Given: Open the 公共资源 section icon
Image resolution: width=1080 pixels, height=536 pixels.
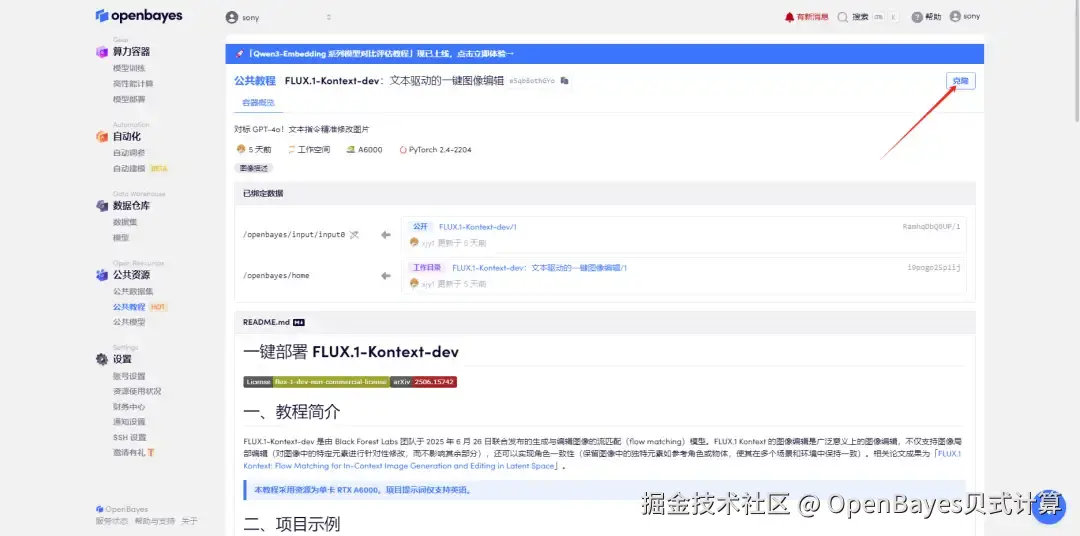Looking at the screenshot, I should pyautogui.click(x=102, y=275).
